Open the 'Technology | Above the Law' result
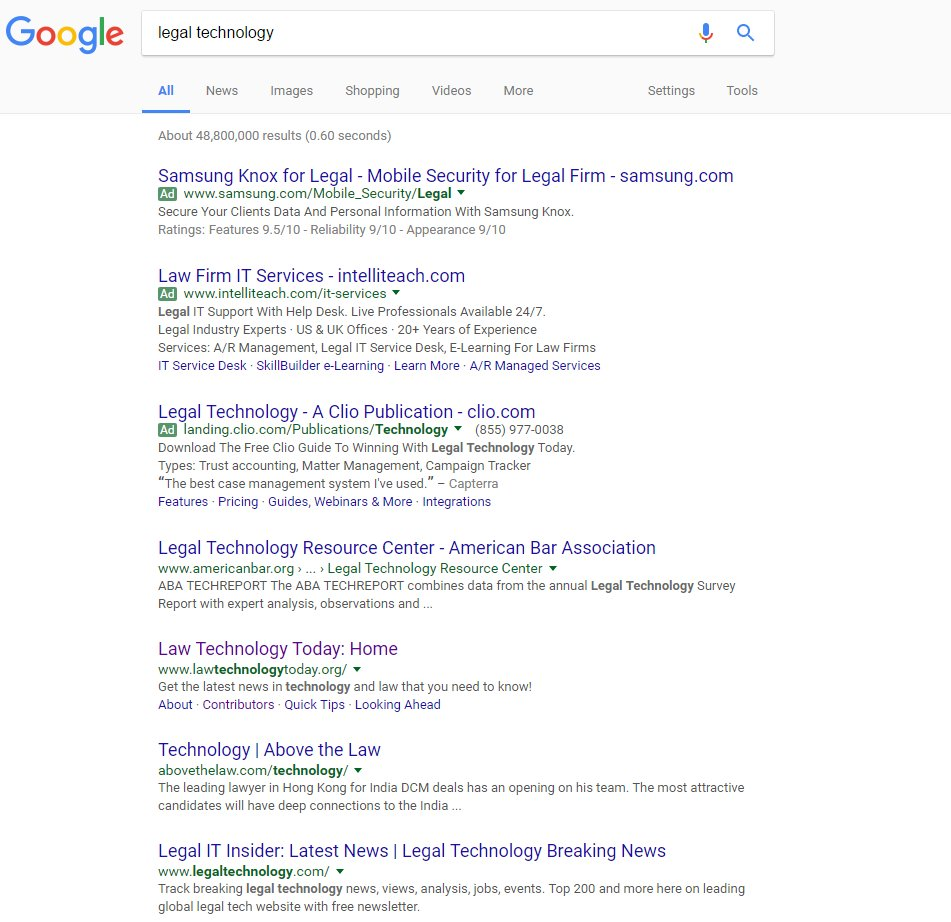This screenshot has width=951, height=922. click(269, 750)
